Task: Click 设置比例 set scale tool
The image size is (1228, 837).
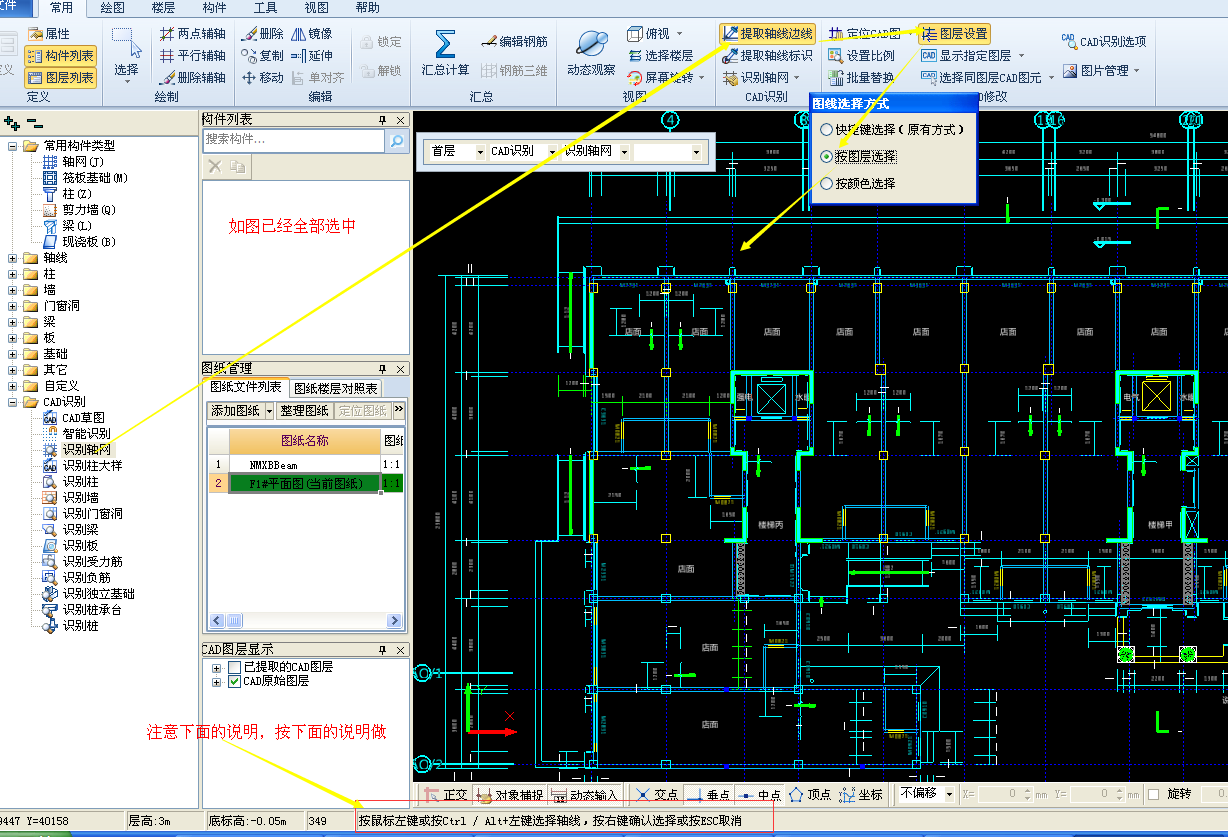Action: tap(862, 56)
